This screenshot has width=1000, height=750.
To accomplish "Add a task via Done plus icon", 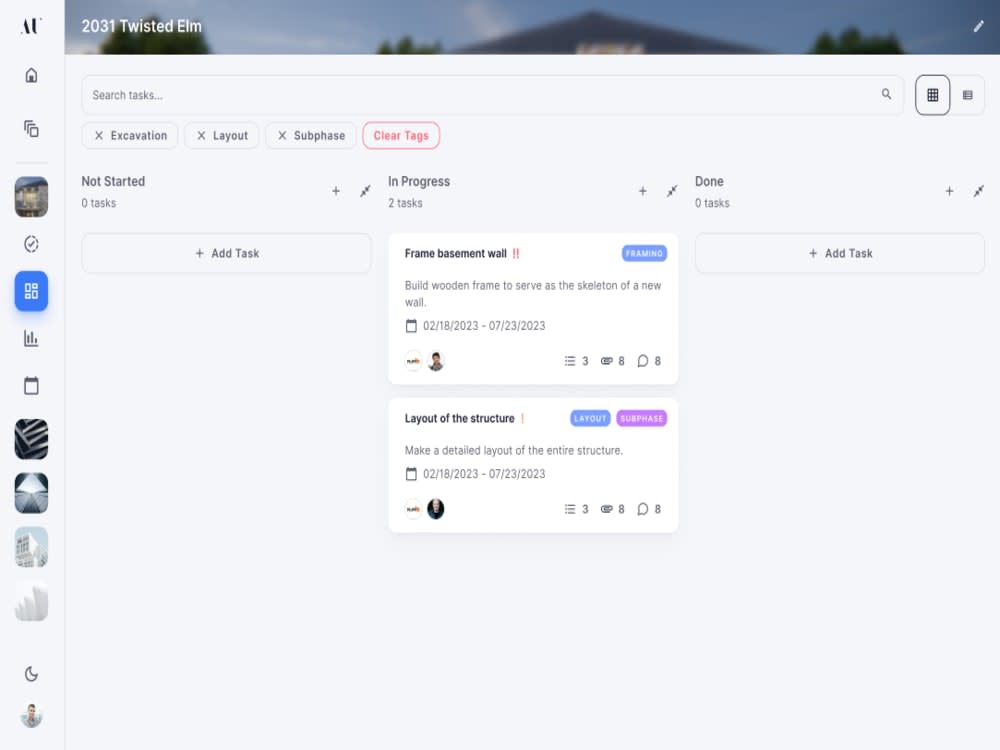I will pyautogui.click(x=950, y=191).
